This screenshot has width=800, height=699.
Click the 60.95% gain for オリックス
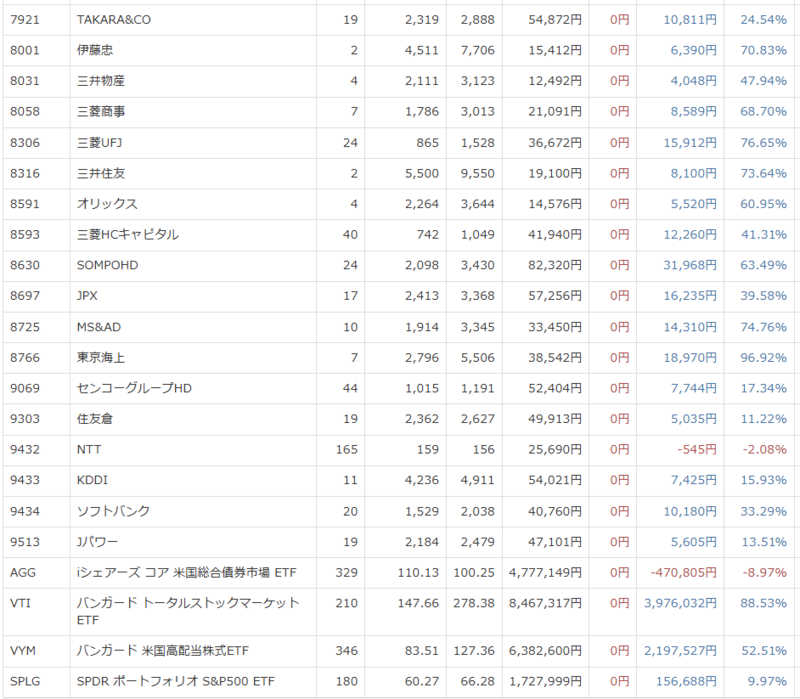coord(764,204)
